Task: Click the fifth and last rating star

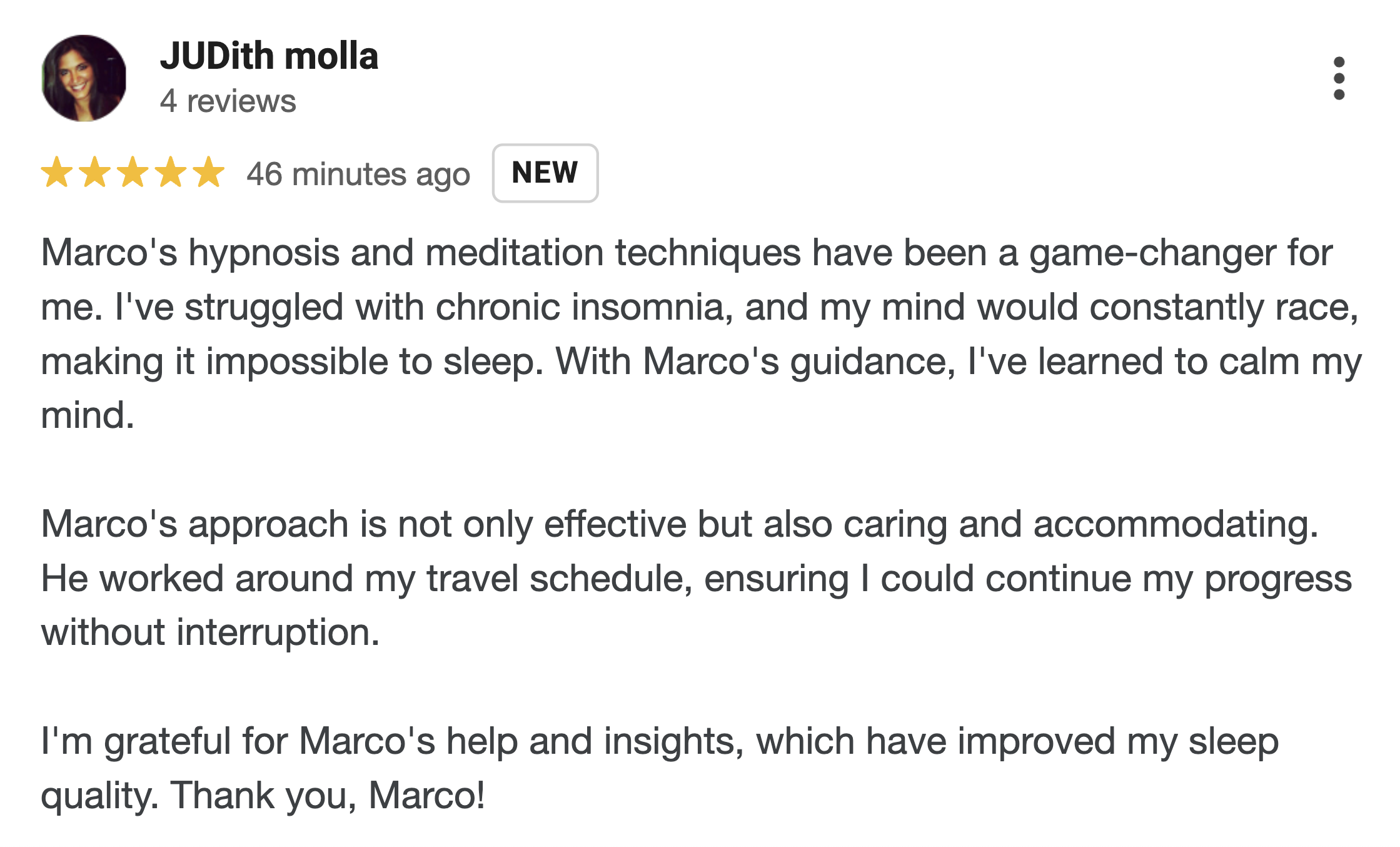Action: click(x=208, y=173)
